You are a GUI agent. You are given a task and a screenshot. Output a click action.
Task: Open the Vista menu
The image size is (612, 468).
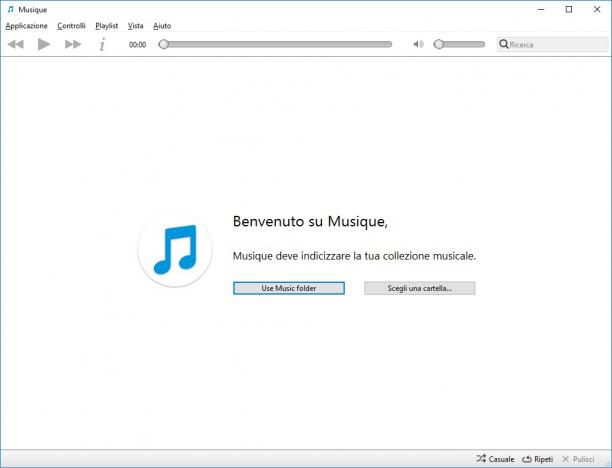(x=135, y=26)
